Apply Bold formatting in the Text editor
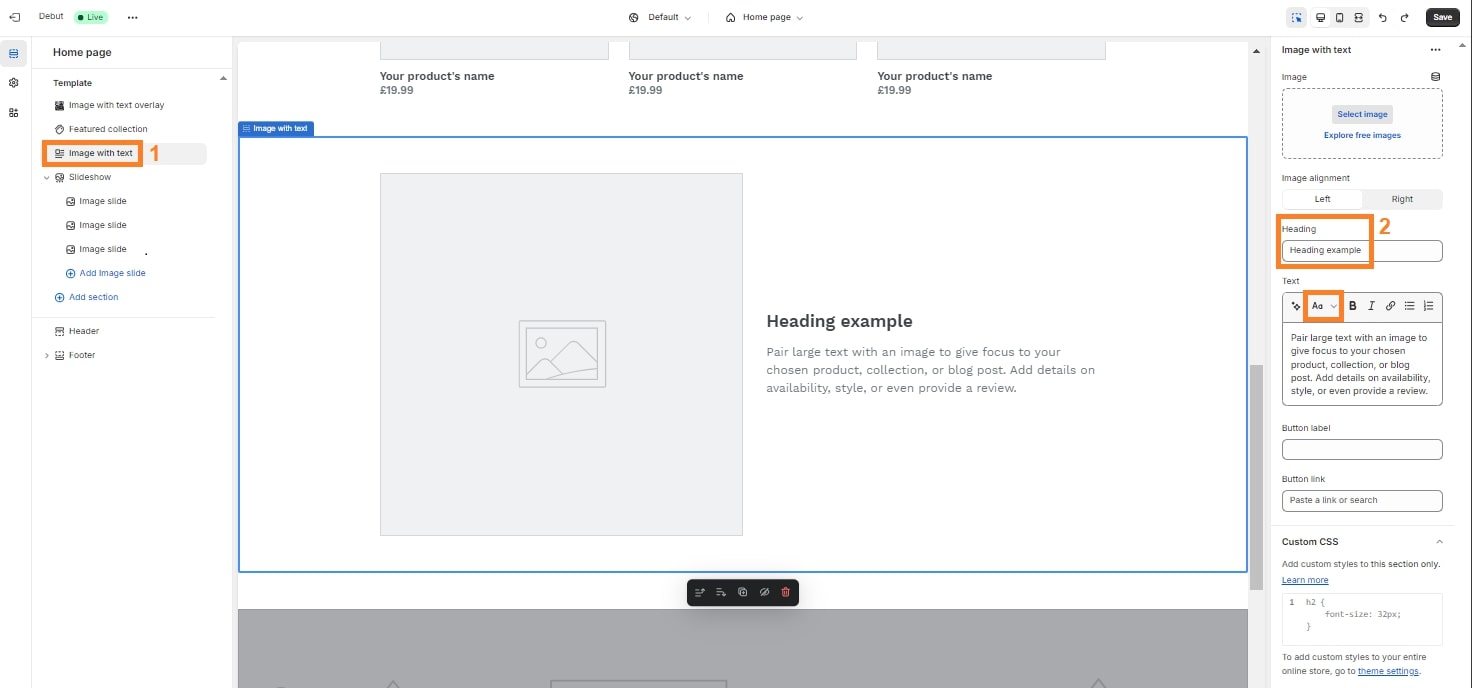 pos(1352,305)
